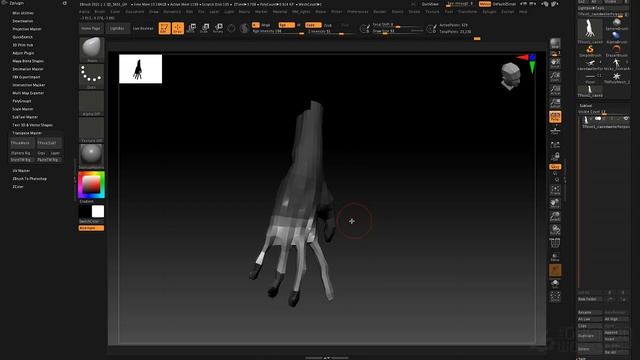Adjust the Draw Size slider

point(397,31)
